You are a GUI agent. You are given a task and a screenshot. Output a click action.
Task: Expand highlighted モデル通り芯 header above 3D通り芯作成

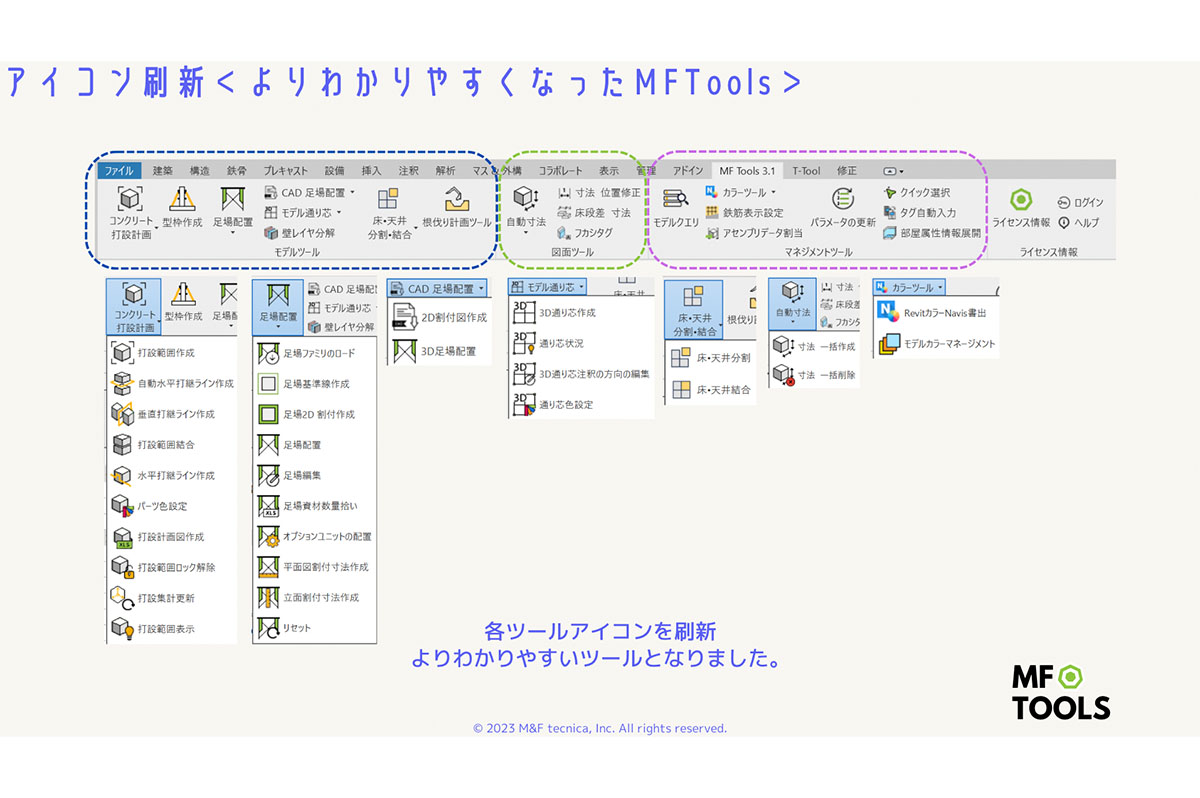click(x=548, y=287)
